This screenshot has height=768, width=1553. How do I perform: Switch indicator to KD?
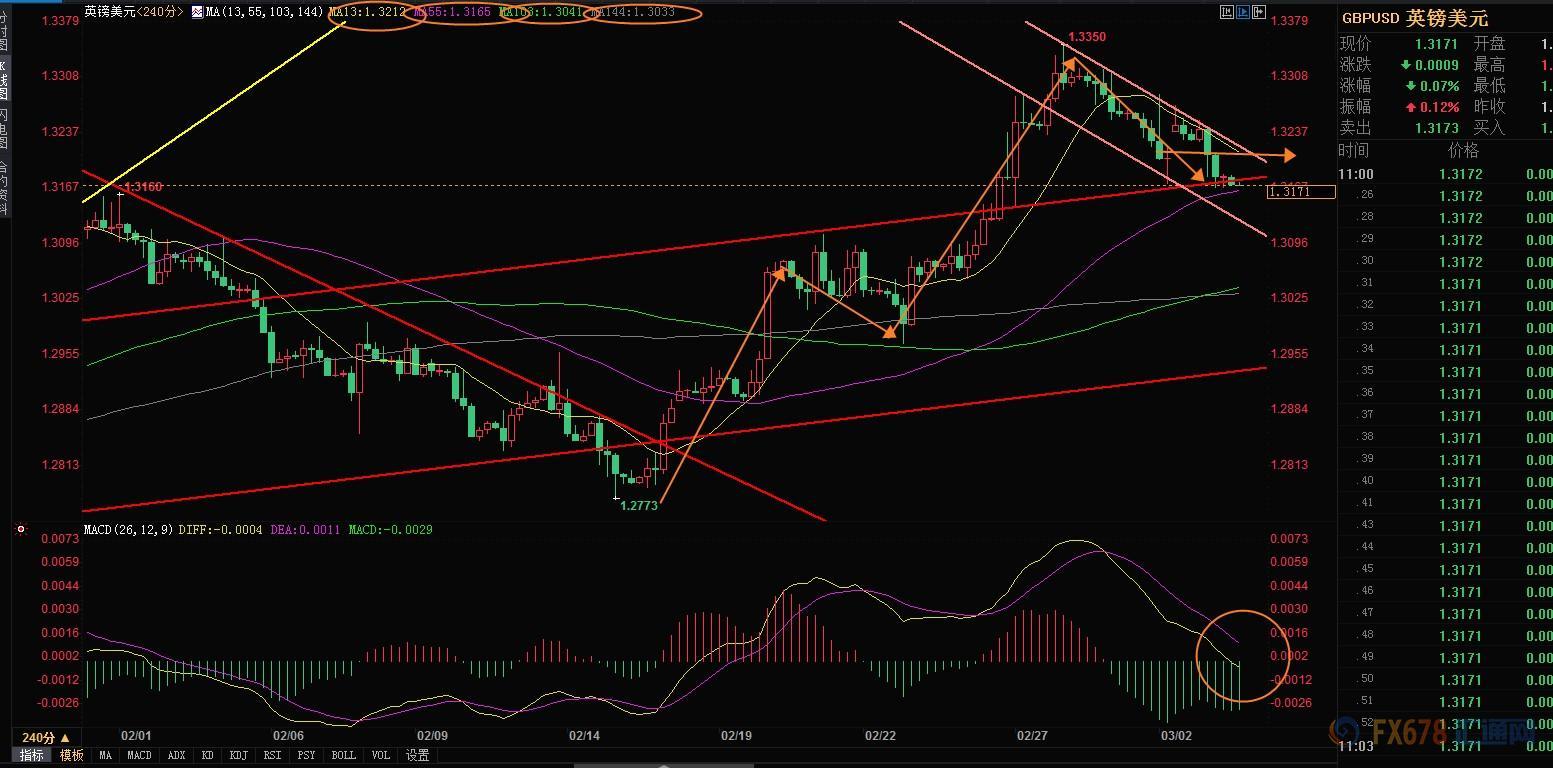(207, 755)
